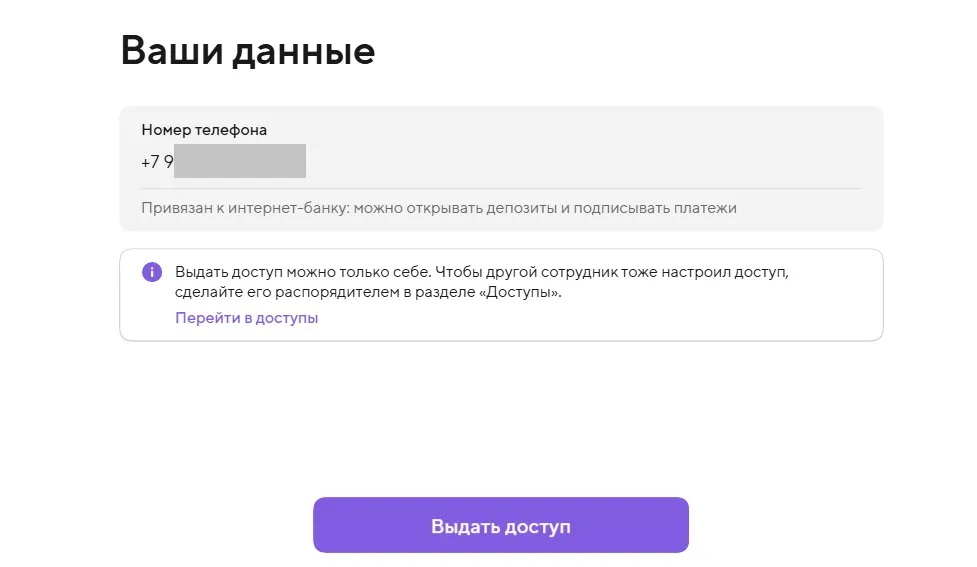Click the purple info icon

click(151, 272)
